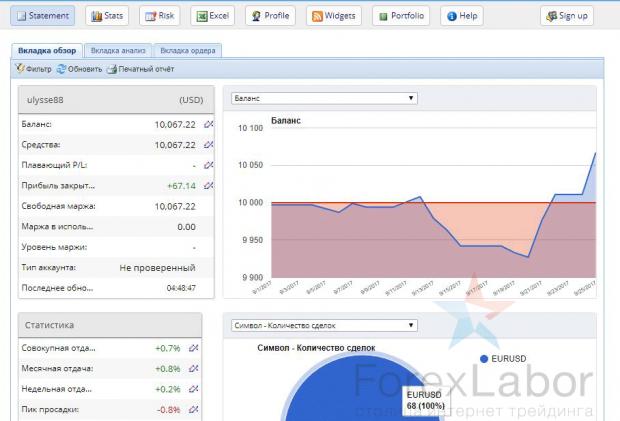Click the Sign up button
Viewport: 620px width, 421px height.
coord(566,16)
